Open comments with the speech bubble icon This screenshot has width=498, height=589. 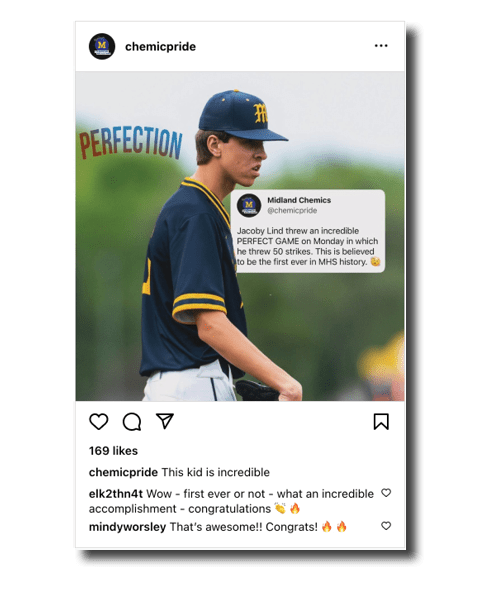click(132, 421)
